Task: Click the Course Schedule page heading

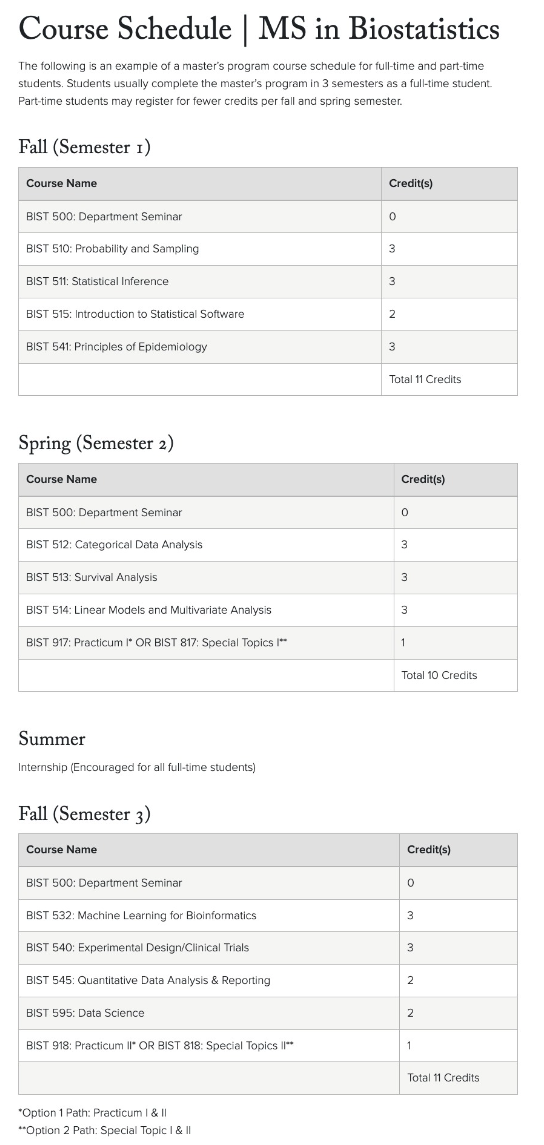Action: [259, 29]
